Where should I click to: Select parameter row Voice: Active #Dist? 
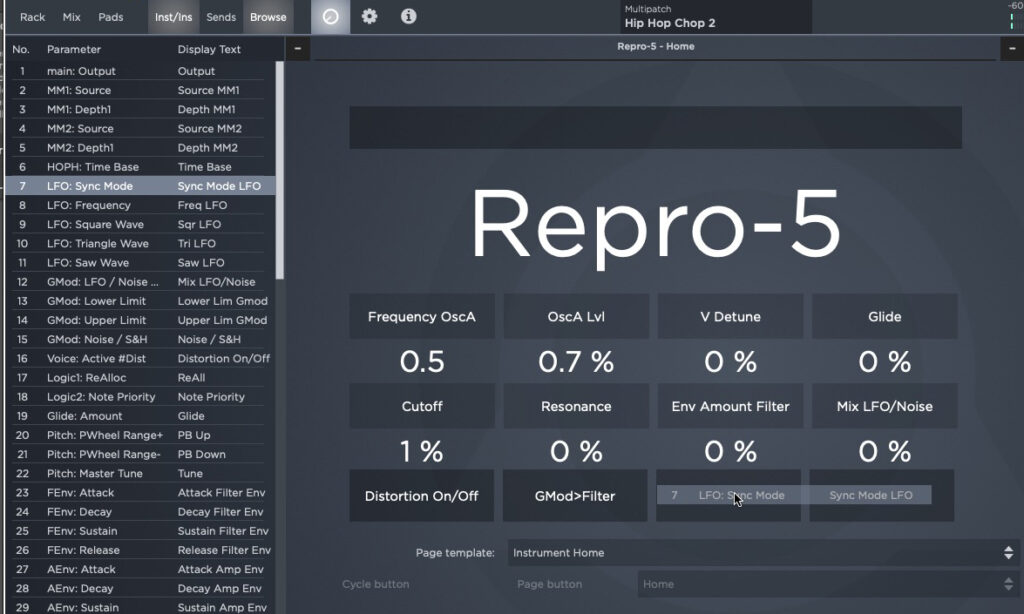[x=140, y=359]
